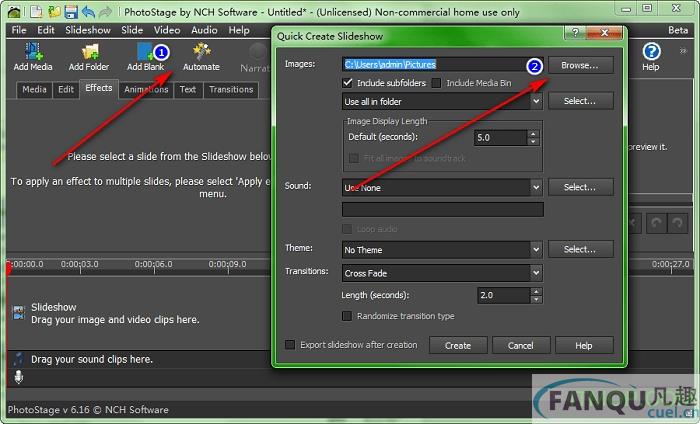Click Select... next to Sound dropdown
Viewport: 700px width, 424px height.
tap(580, 187)
